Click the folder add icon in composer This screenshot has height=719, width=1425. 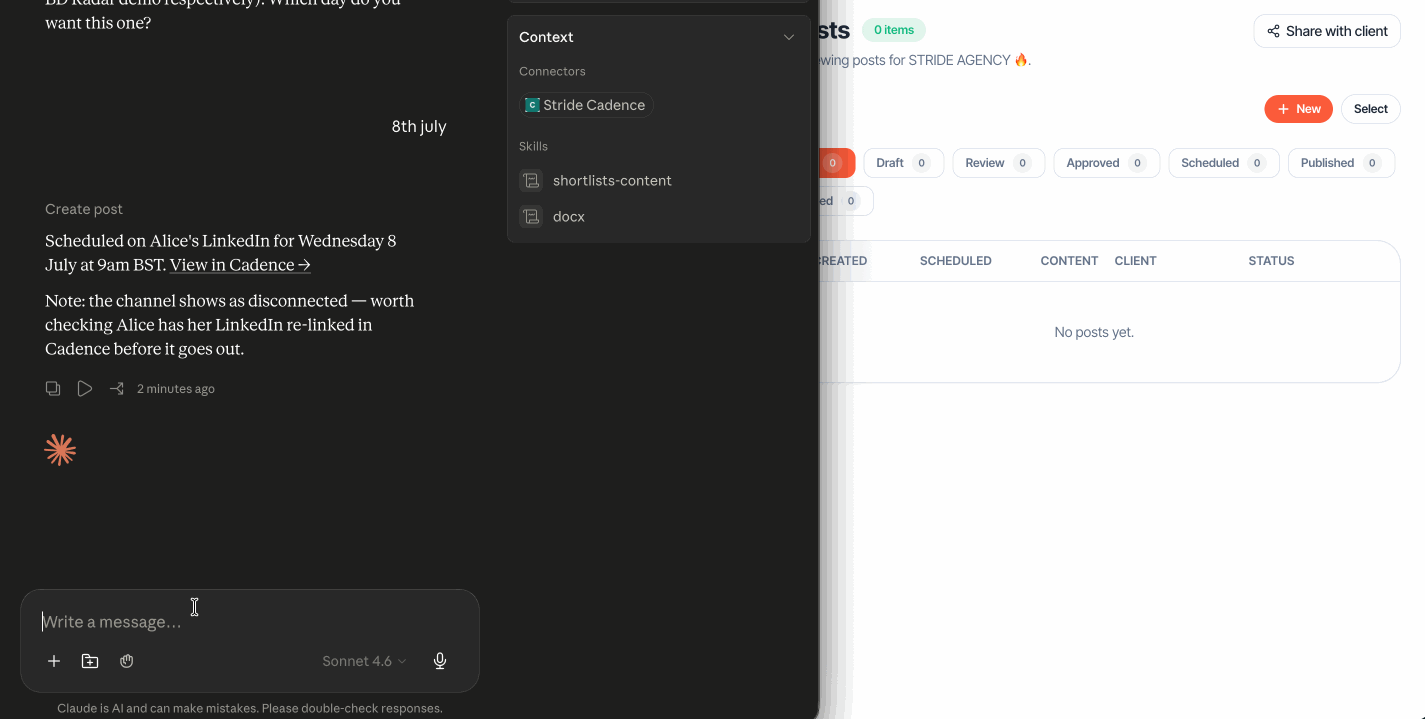(90, 661)
